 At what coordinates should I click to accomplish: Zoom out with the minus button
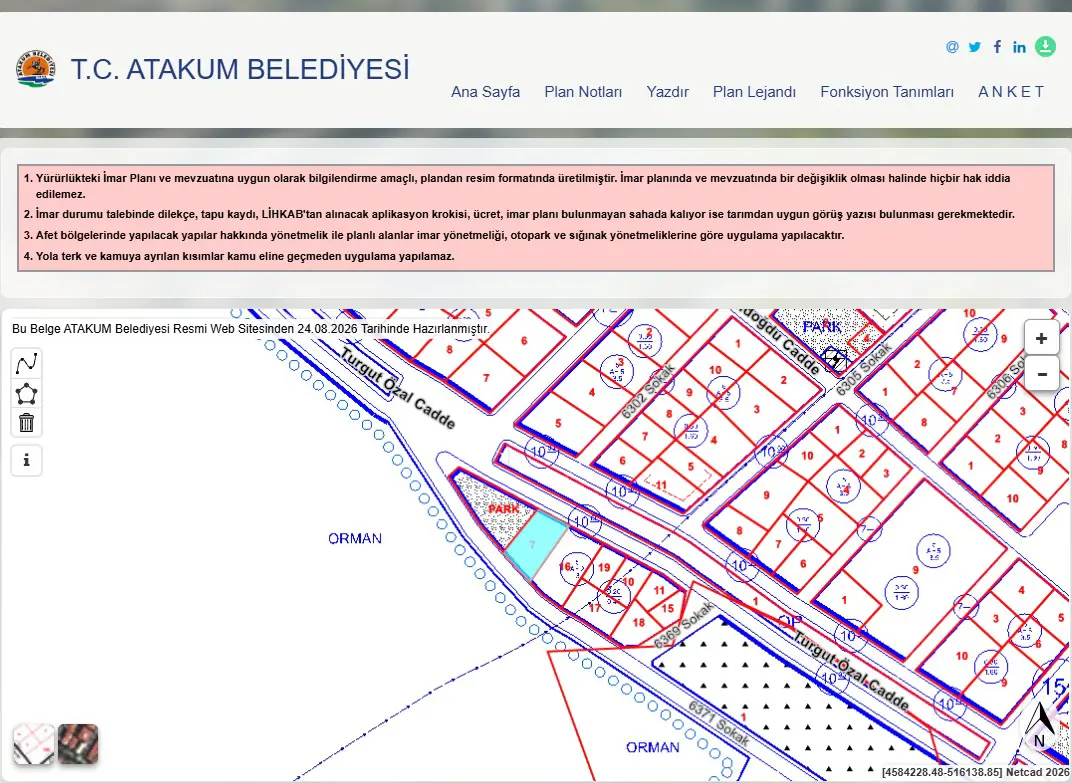pos(1041,373)
